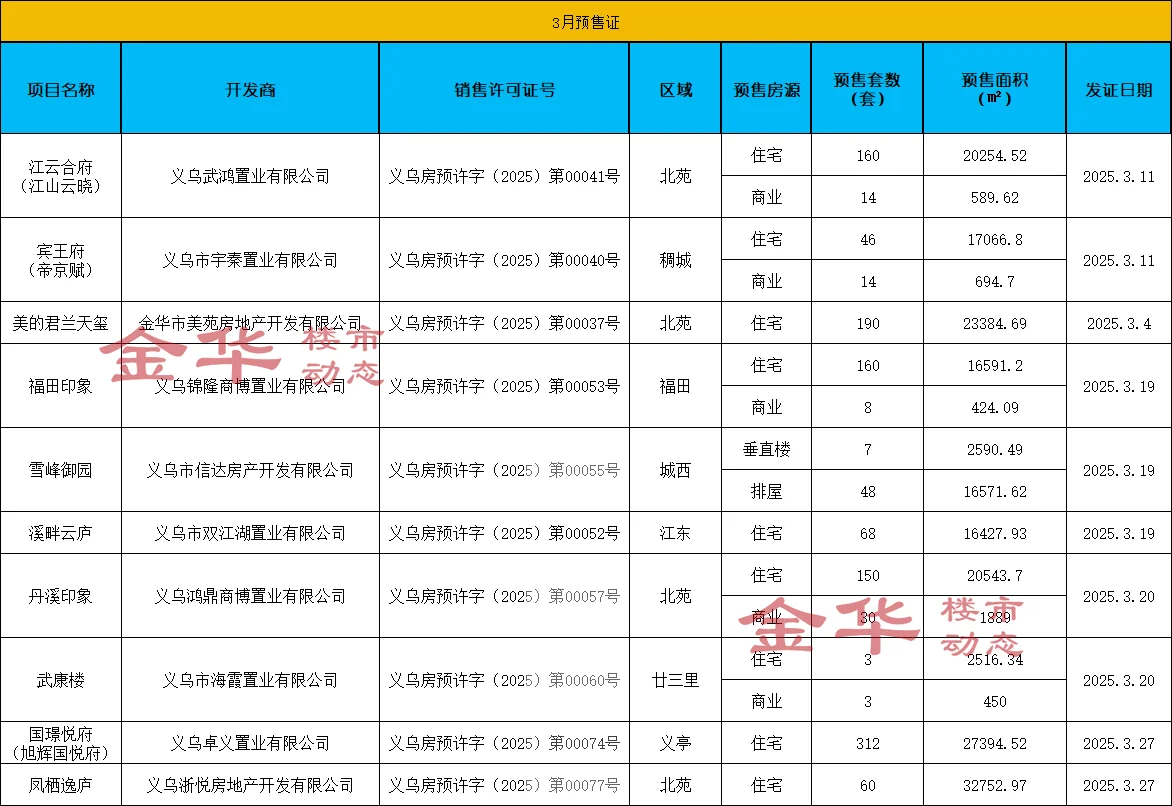Image resolution: width=1172 pixels, height=806 pixels.
Task: Select the 预售面积 column header
Action: point(995,89)
